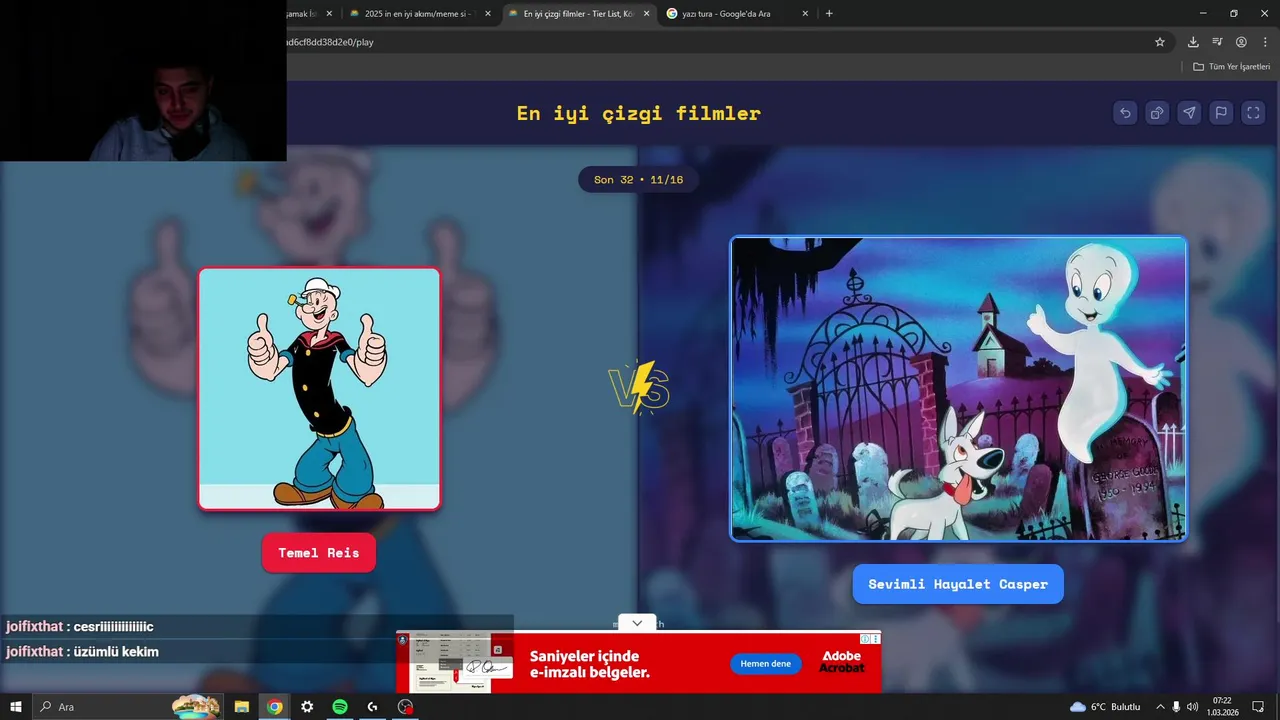Click the 'En iyi çizgi filmler' title
Screen dimensions: 1280x720
[639, 113]
